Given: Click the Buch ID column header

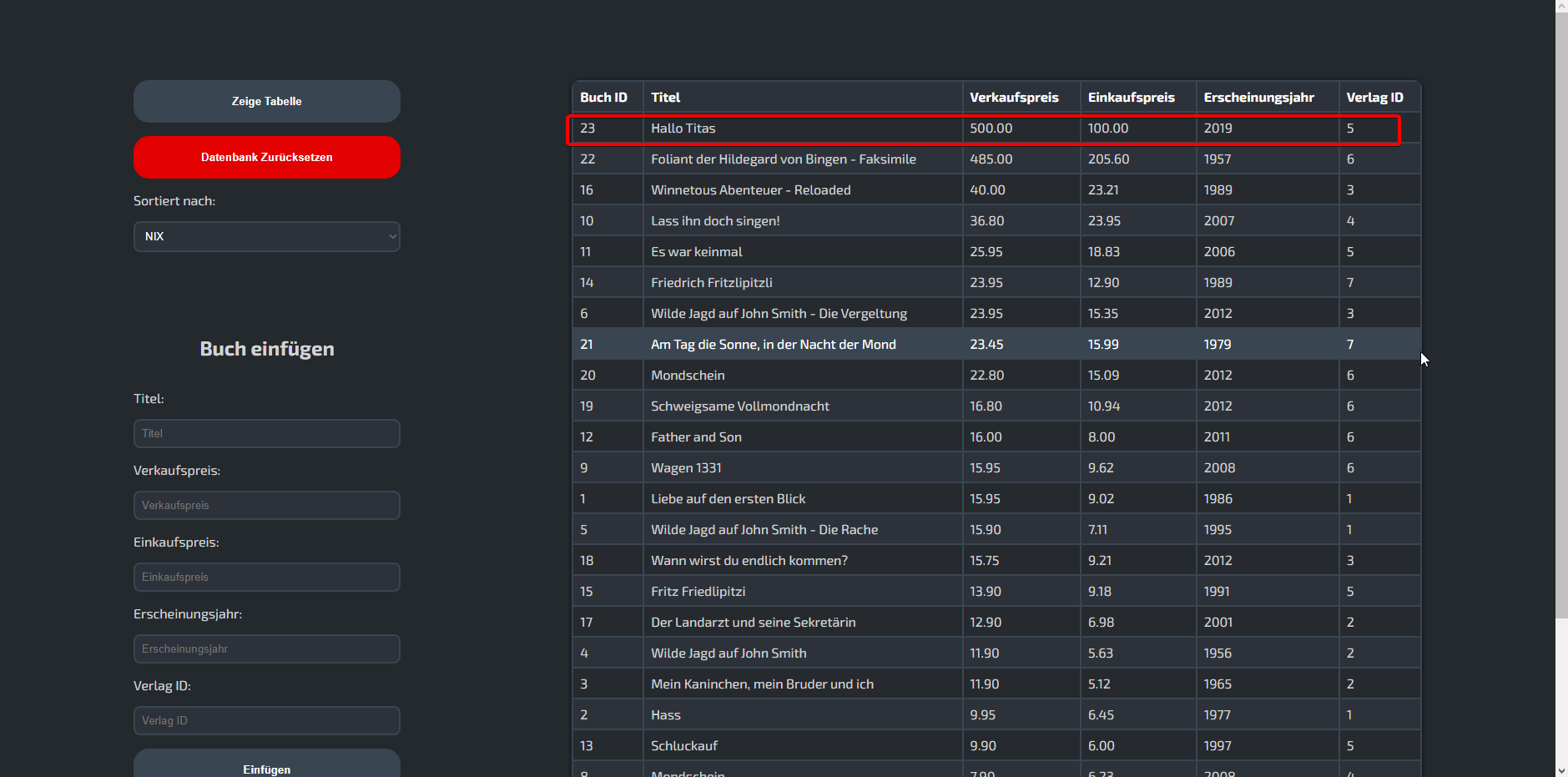Looking at the screenshot, I should [x=603, y=98].
